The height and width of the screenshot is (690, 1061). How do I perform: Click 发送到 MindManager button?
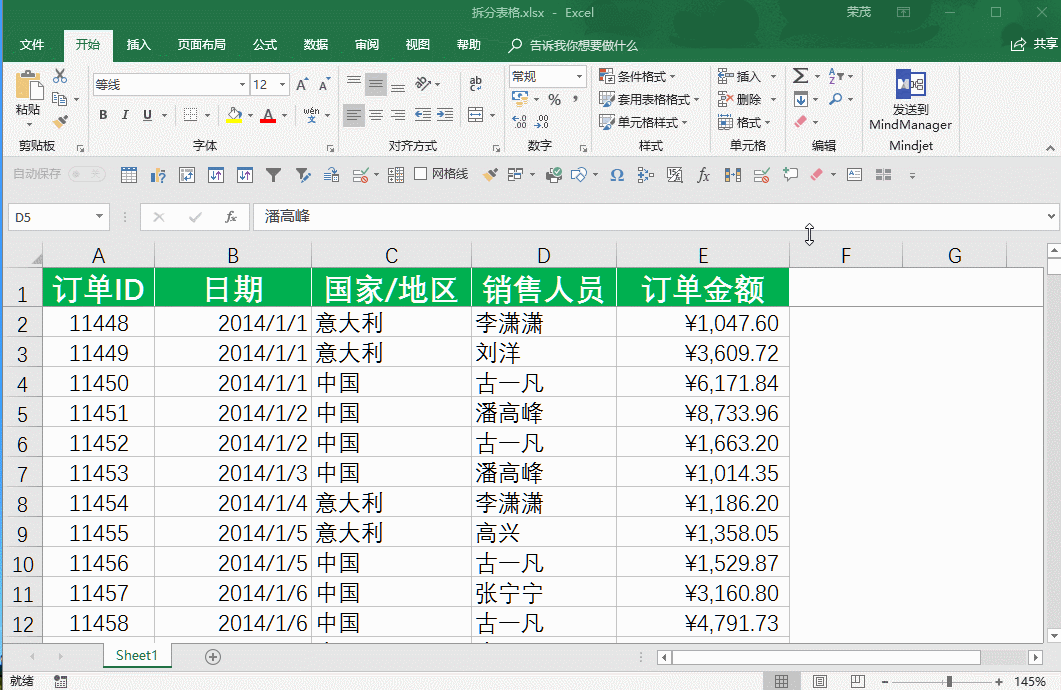tap(910, 100)
